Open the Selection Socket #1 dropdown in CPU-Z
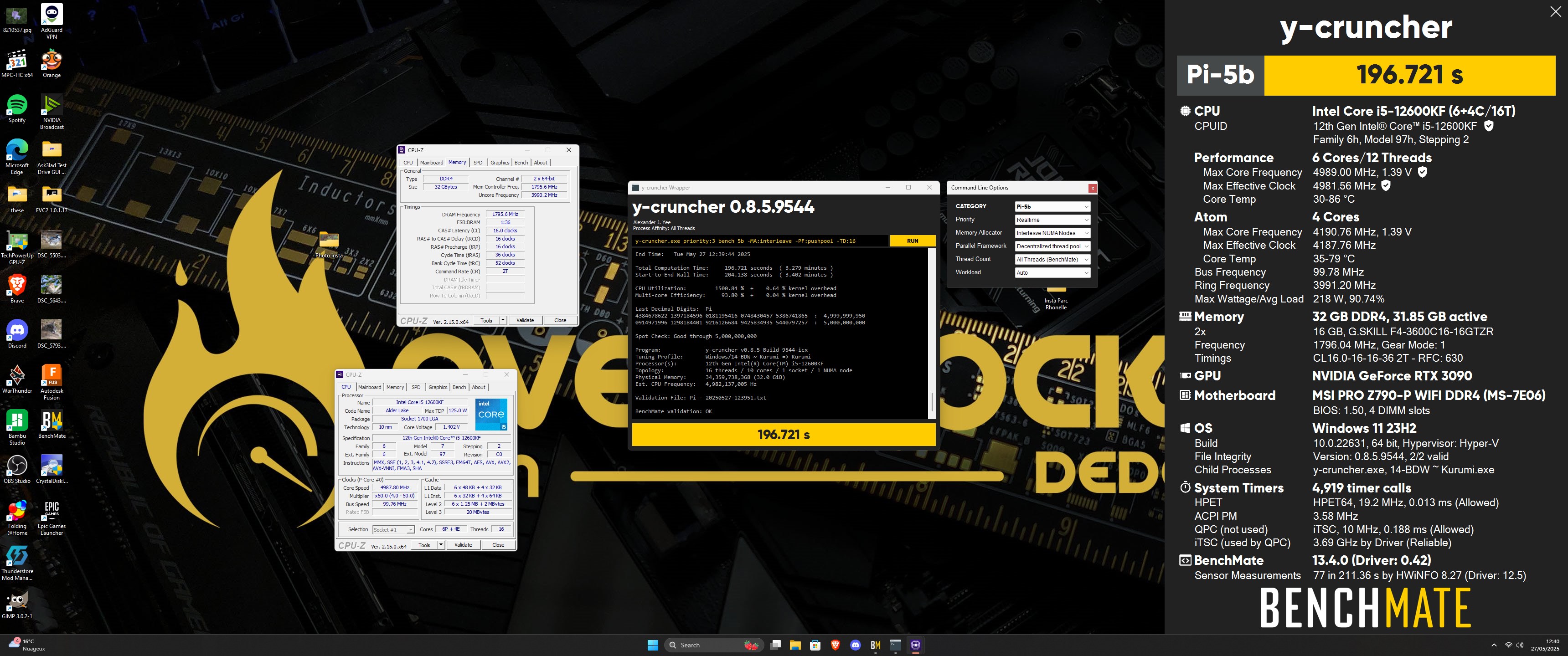1568x656 pixels. tap(393, 529)
